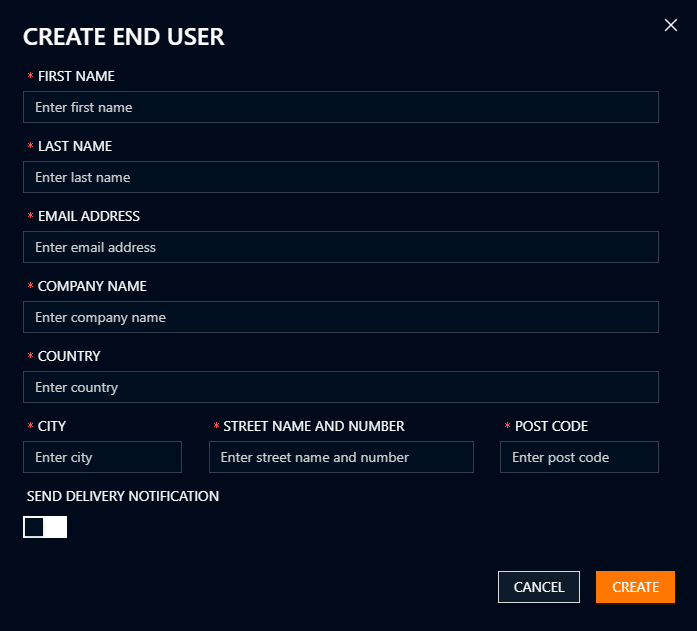Screen dimensions: 697x631
Task: Click the LAST NAME field label
Action: coord(75,146)
